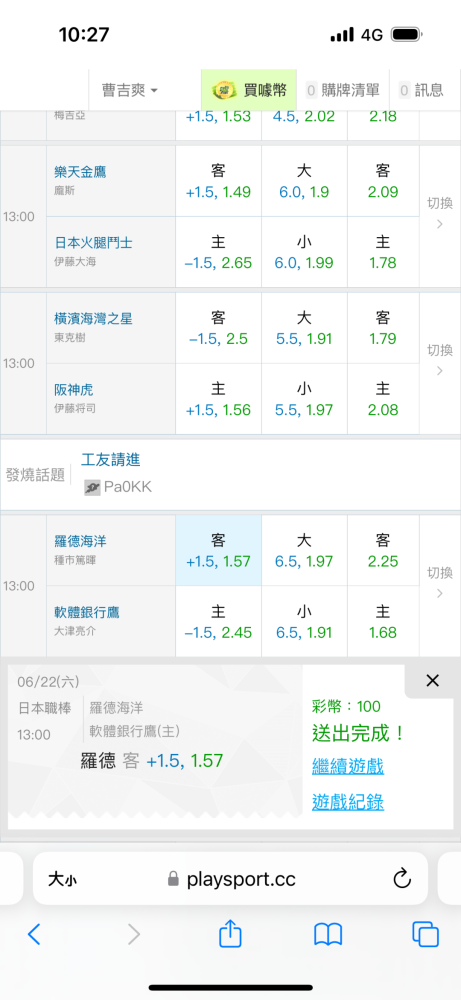Select 羅德海洋 客 +1.5 spread cell
This screenshot has width=461, height=1000.
[219, 551]
